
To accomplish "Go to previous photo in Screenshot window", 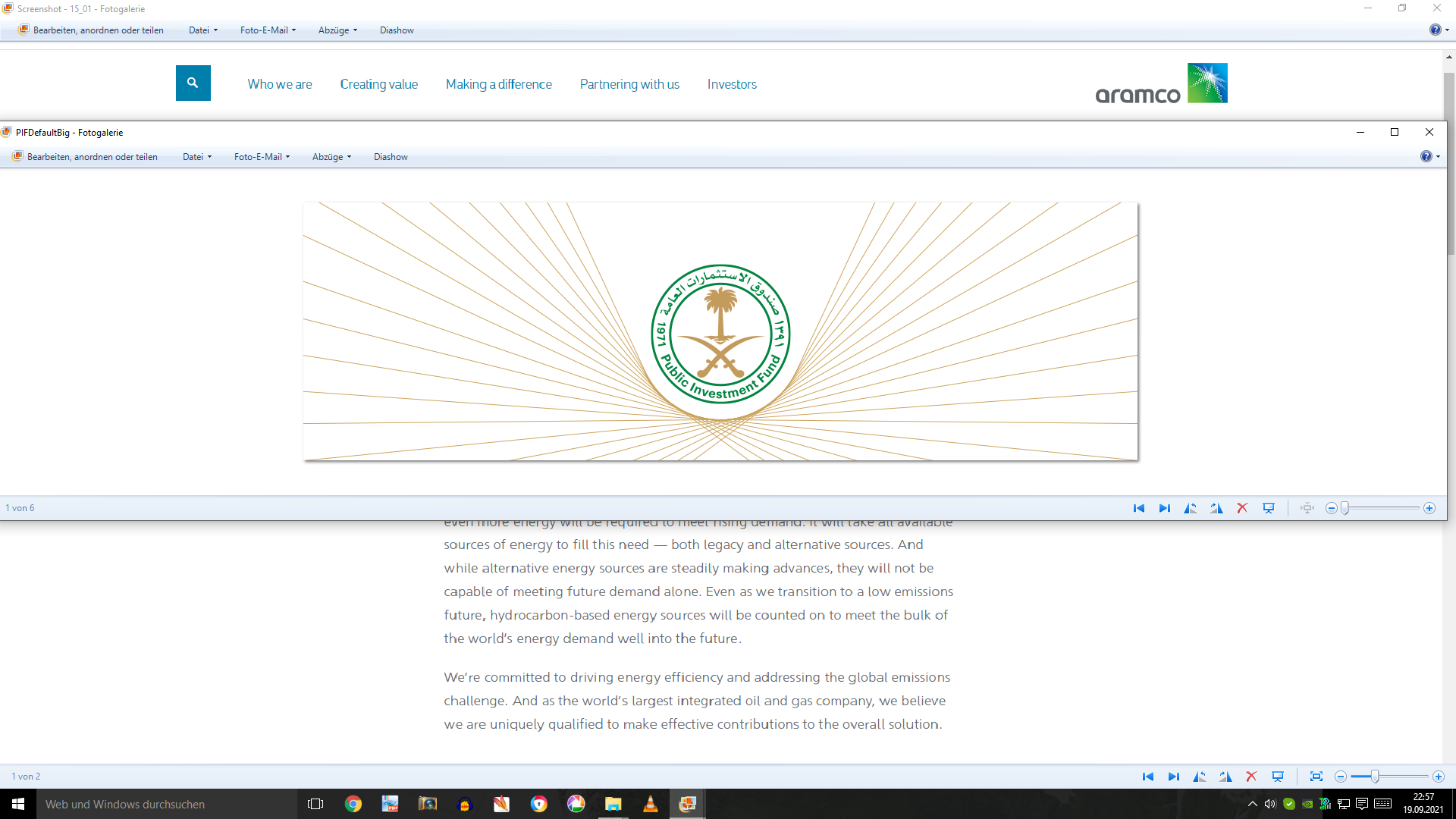I will click(x=1148, y=777).
